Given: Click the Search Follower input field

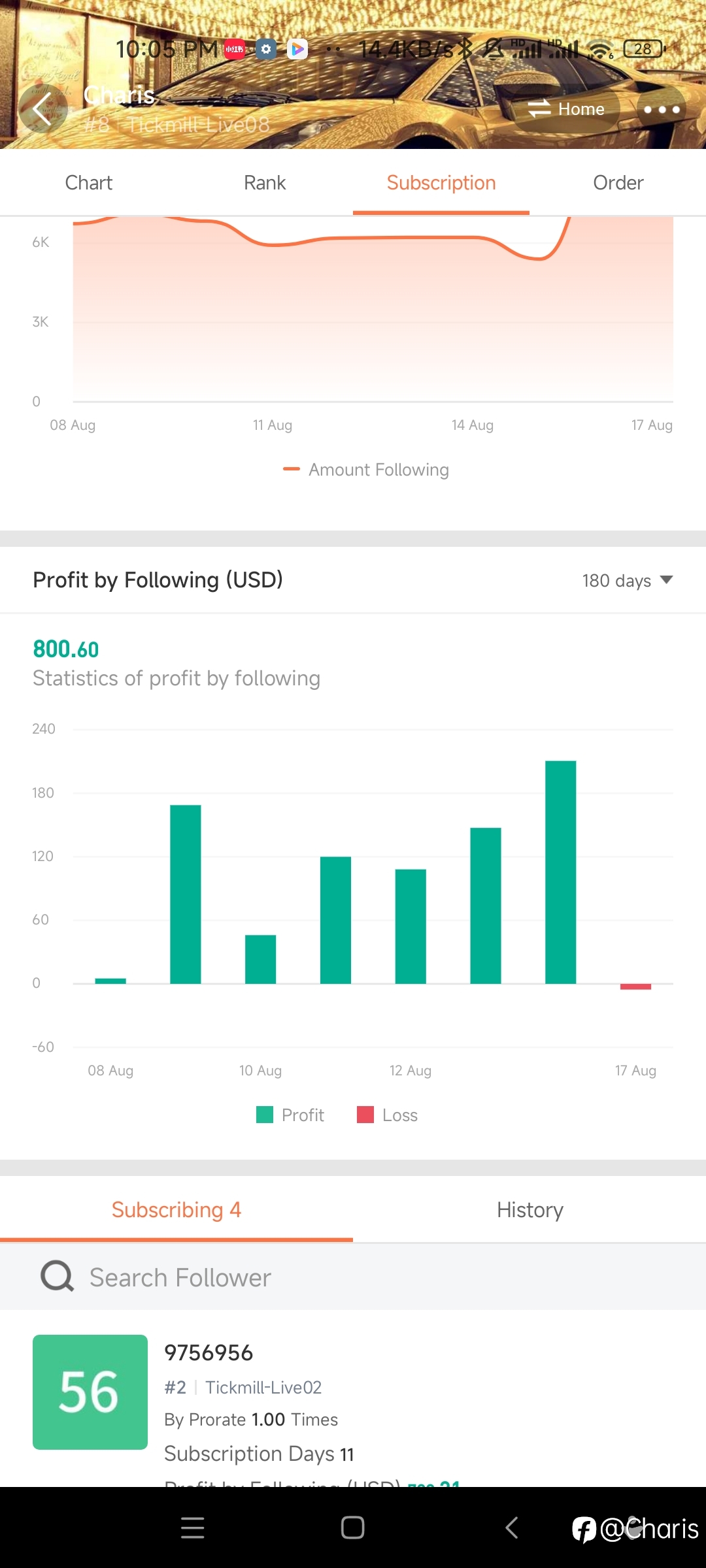Looking at the screenshot, I should click(x=353, y=1277).
